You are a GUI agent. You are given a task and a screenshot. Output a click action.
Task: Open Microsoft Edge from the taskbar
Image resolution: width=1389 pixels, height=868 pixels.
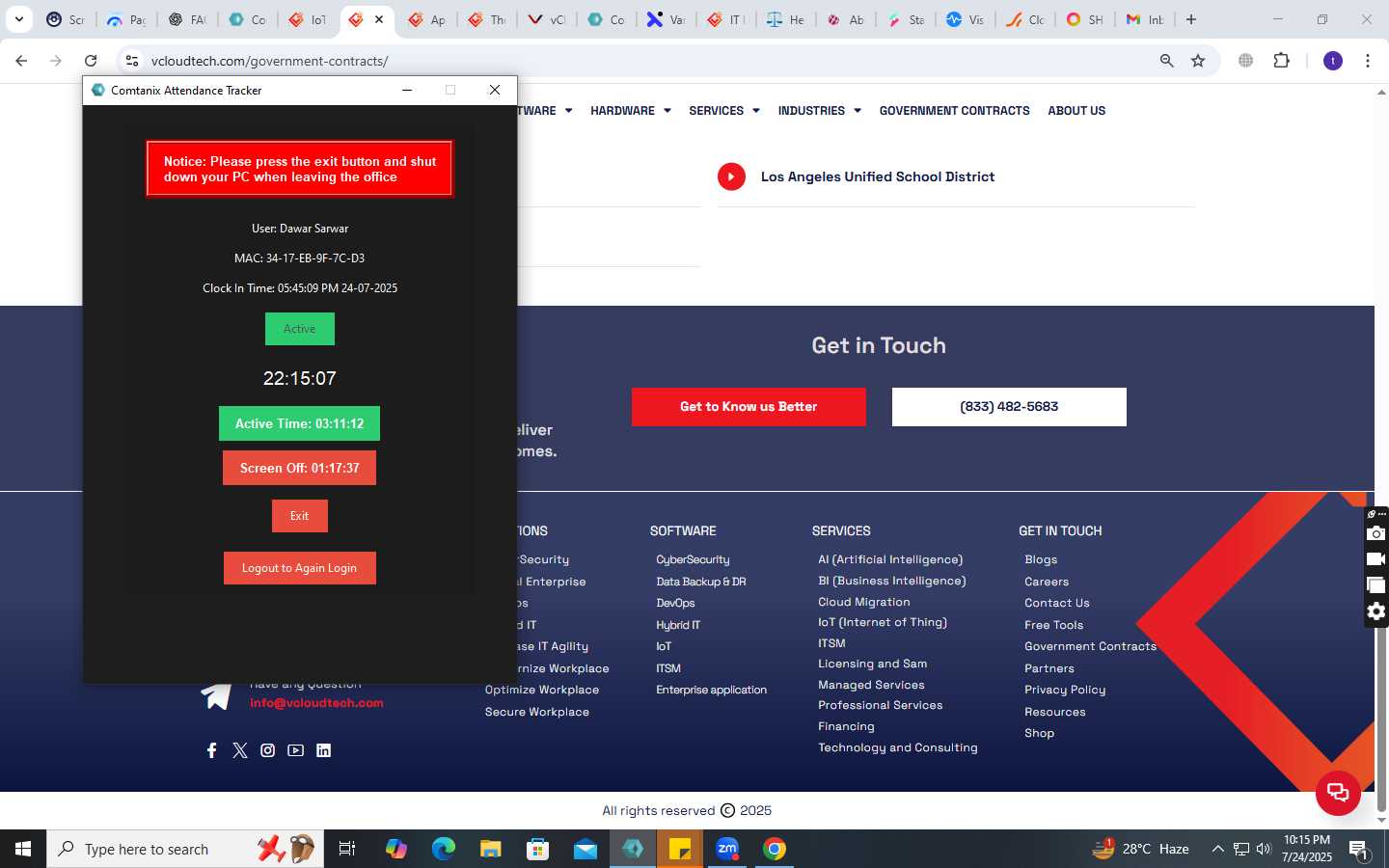(x=443, y=849)
